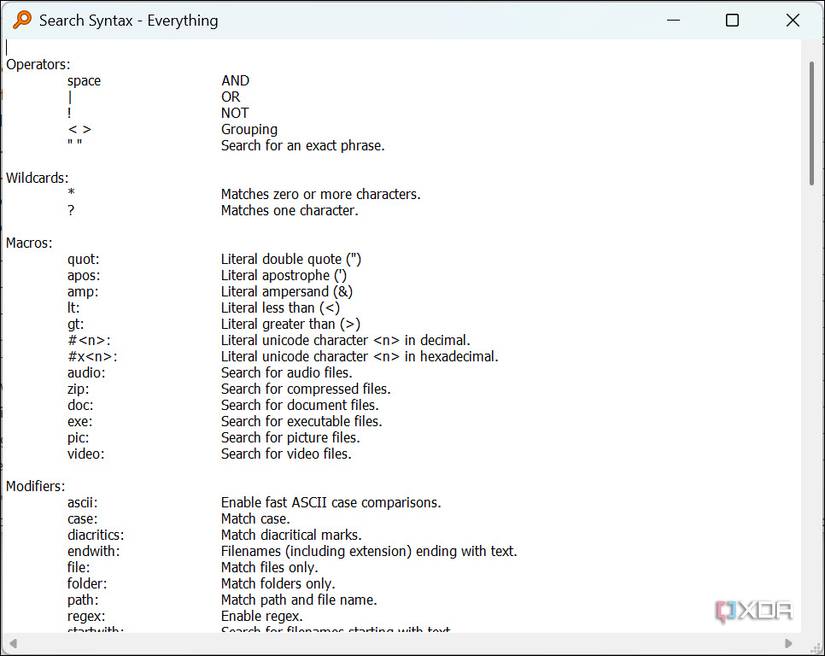
Task: Click the #<n>: macro entry
Action: coord(89,340)
